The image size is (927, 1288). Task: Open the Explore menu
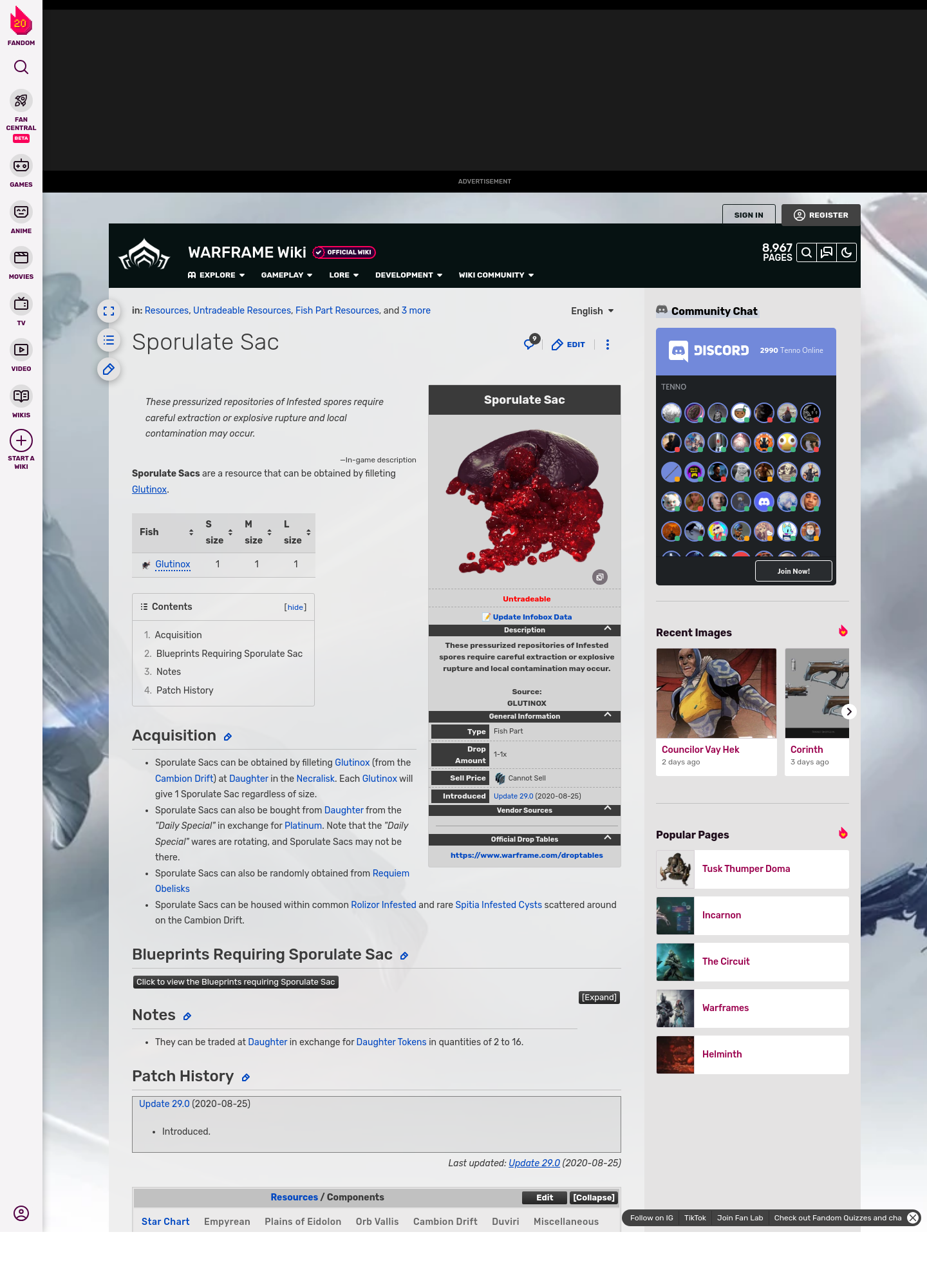216,275
